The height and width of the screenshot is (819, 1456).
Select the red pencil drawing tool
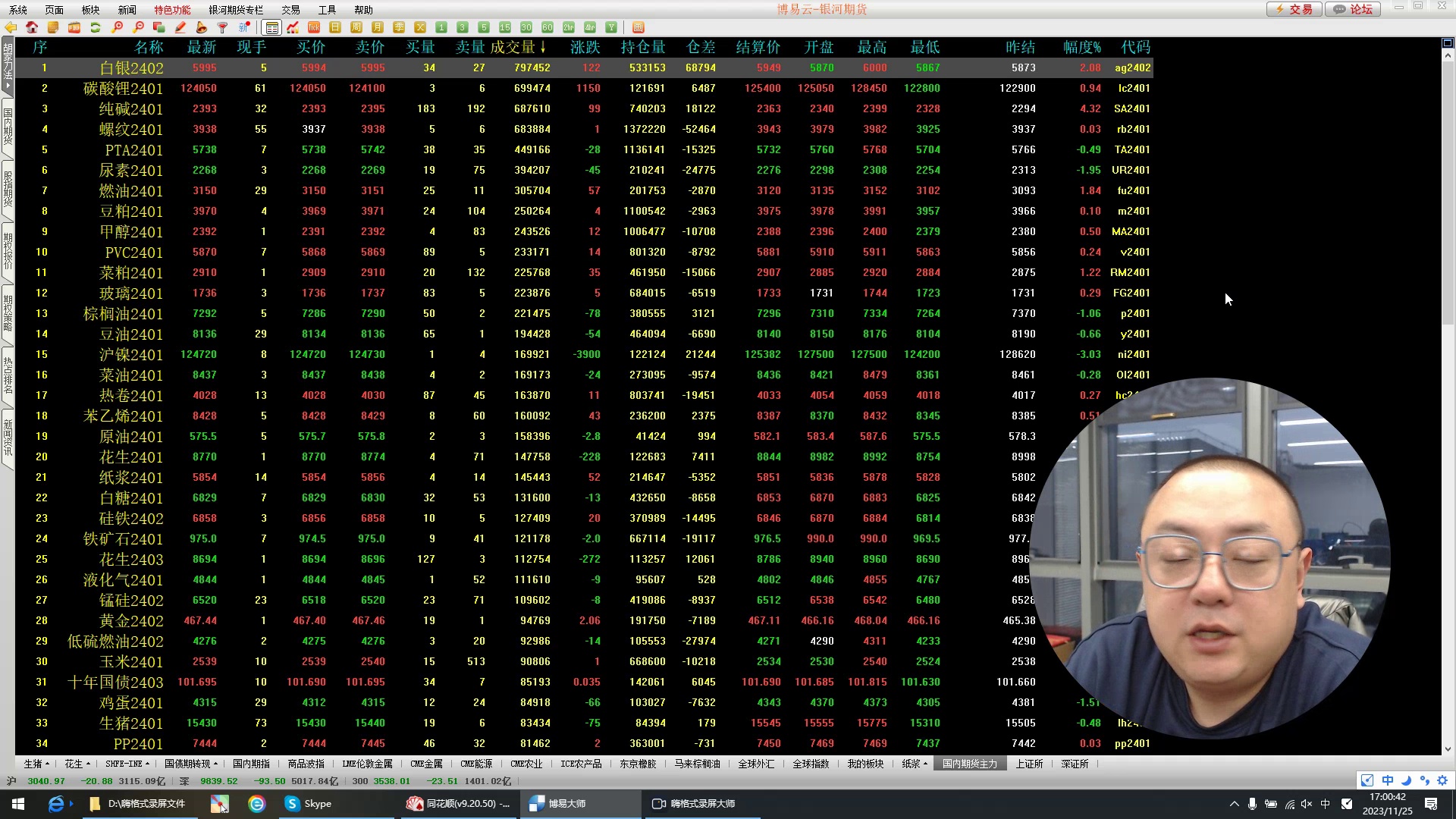tap(180, 27)
